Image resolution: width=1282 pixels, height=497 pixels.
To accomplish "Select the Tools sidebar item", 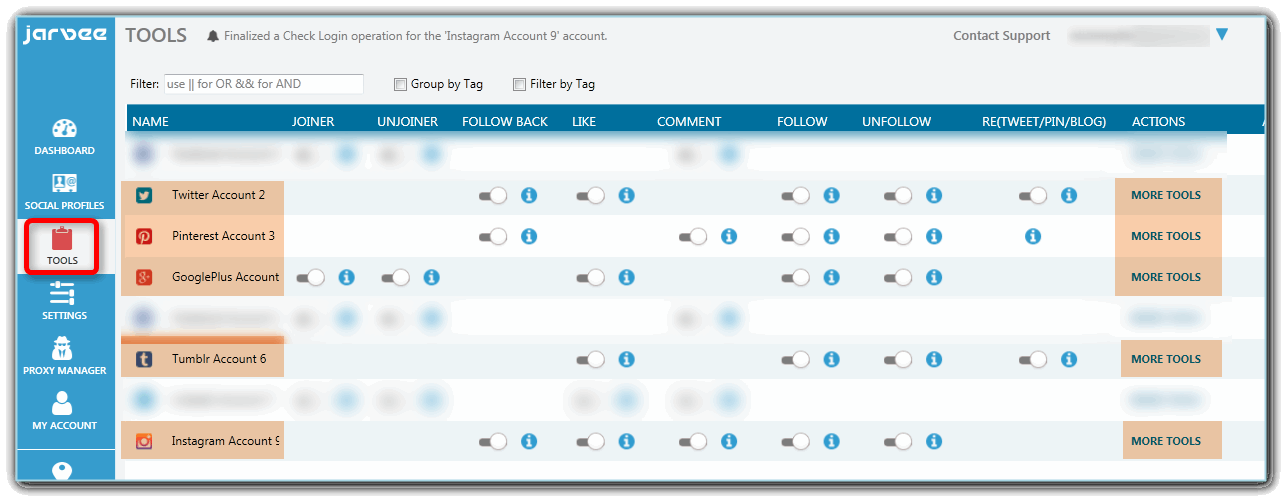I will (62, 246).
